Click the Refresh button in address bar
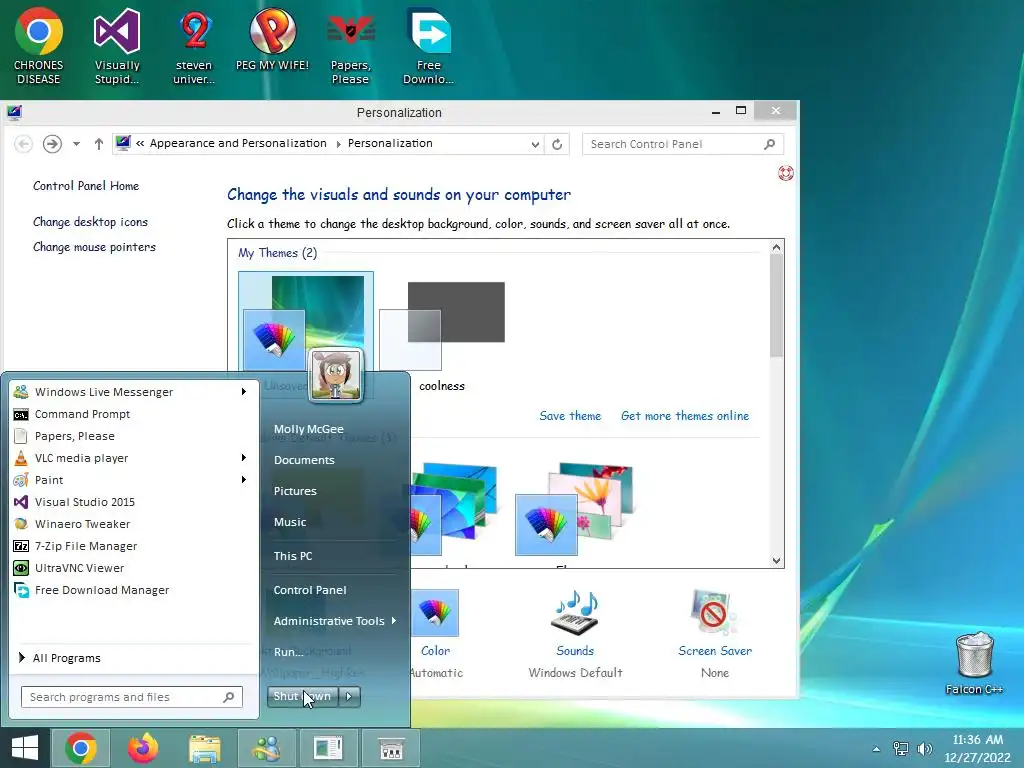 click(557, 144)
